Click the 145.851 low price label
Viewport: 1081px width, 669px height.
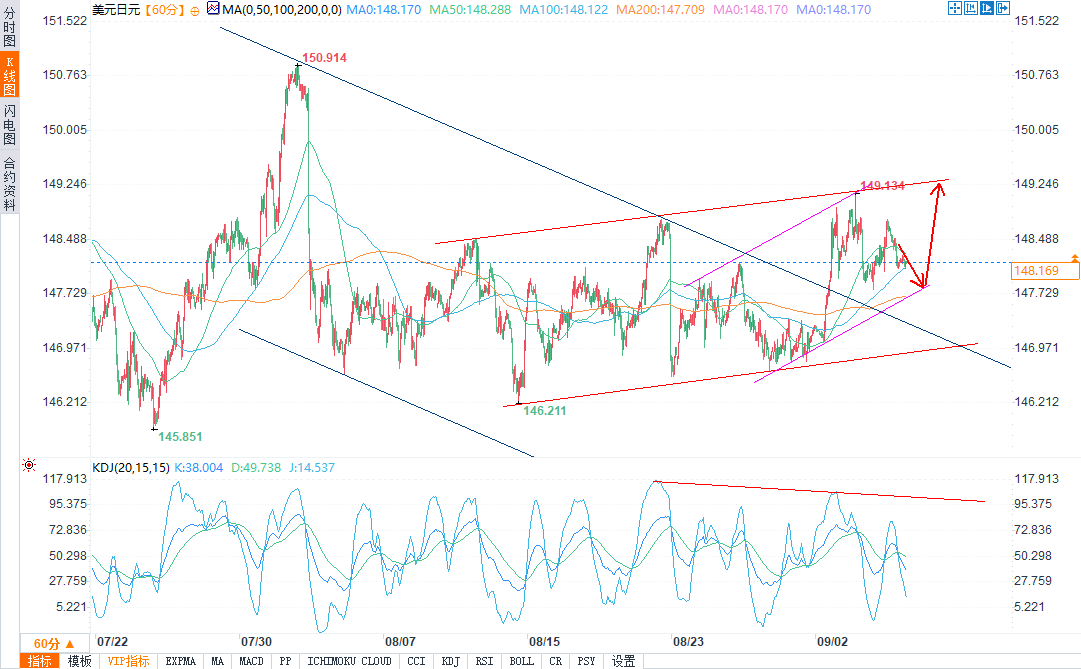point(181,437)
